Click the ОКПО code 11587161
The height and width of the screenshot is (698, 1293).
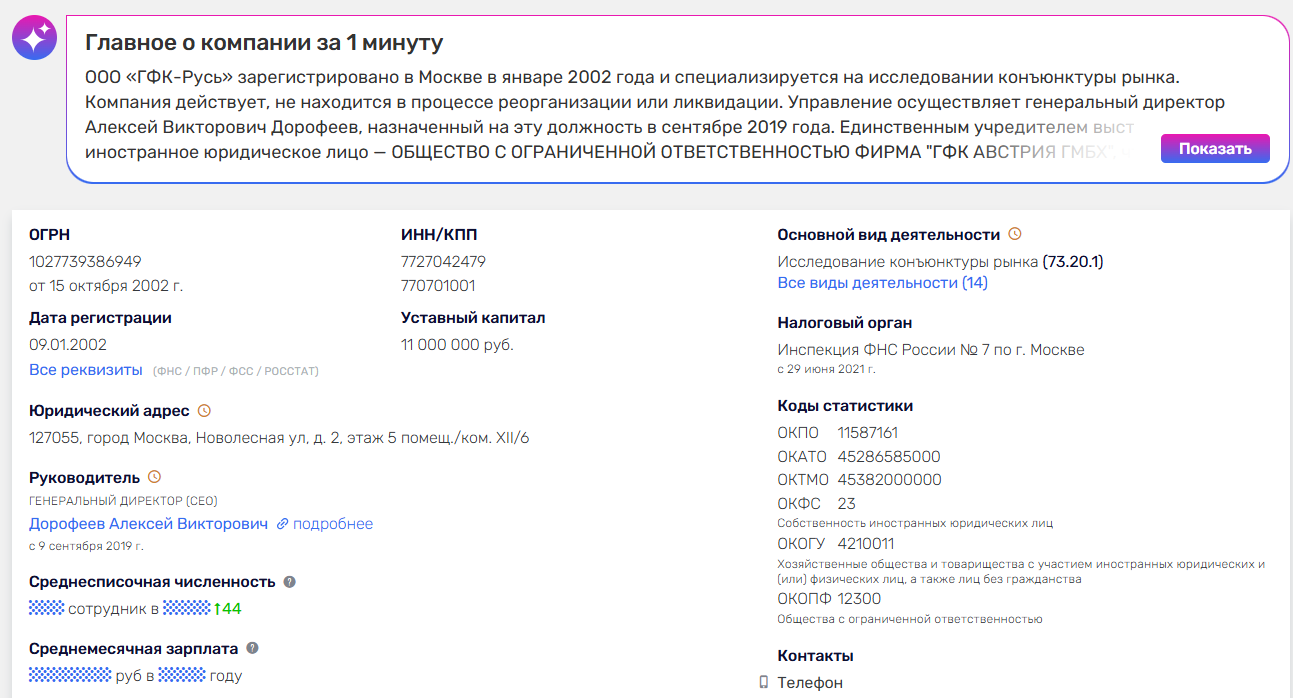(868, 433)
